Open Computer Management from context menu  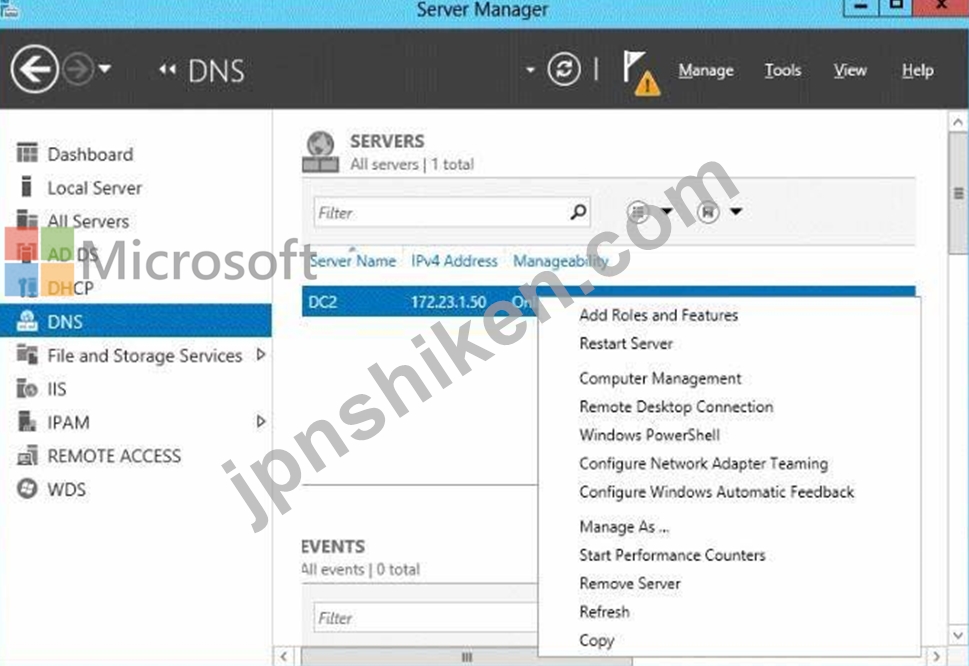click(x=661, y=379)
